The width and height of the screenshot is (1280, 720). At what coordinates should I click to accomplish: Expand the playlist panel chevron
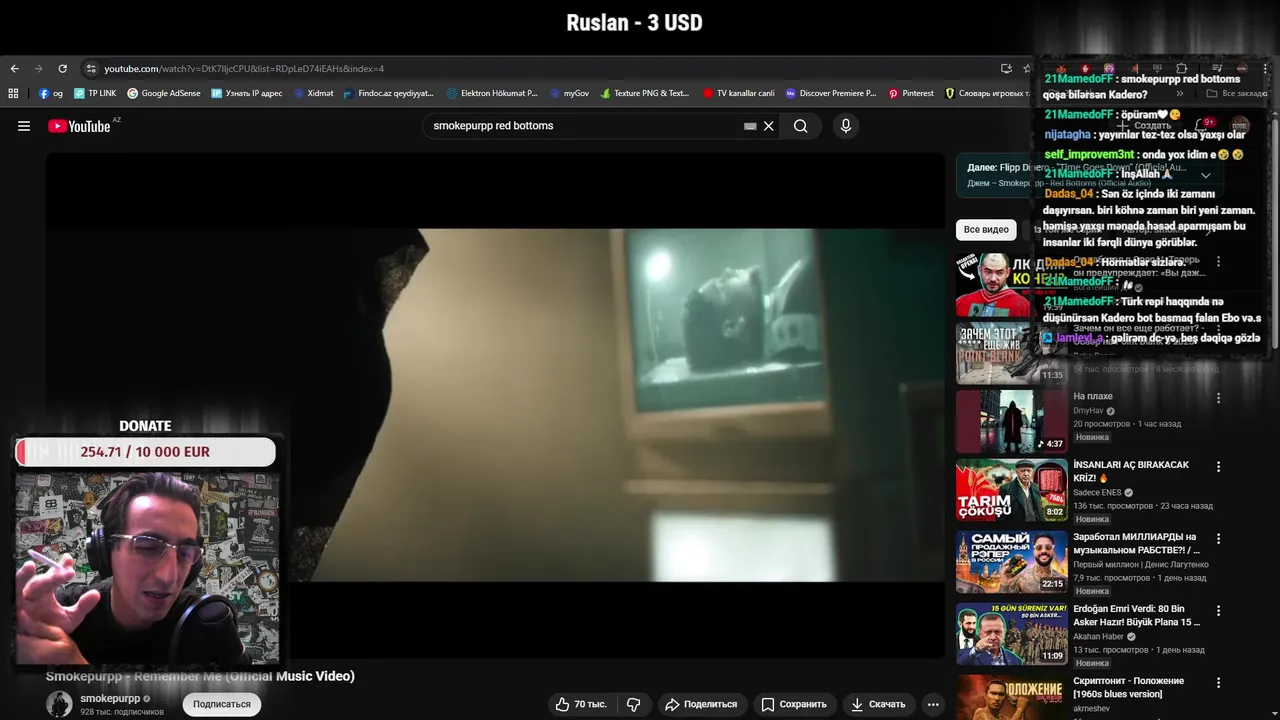tap(1206, 175)
